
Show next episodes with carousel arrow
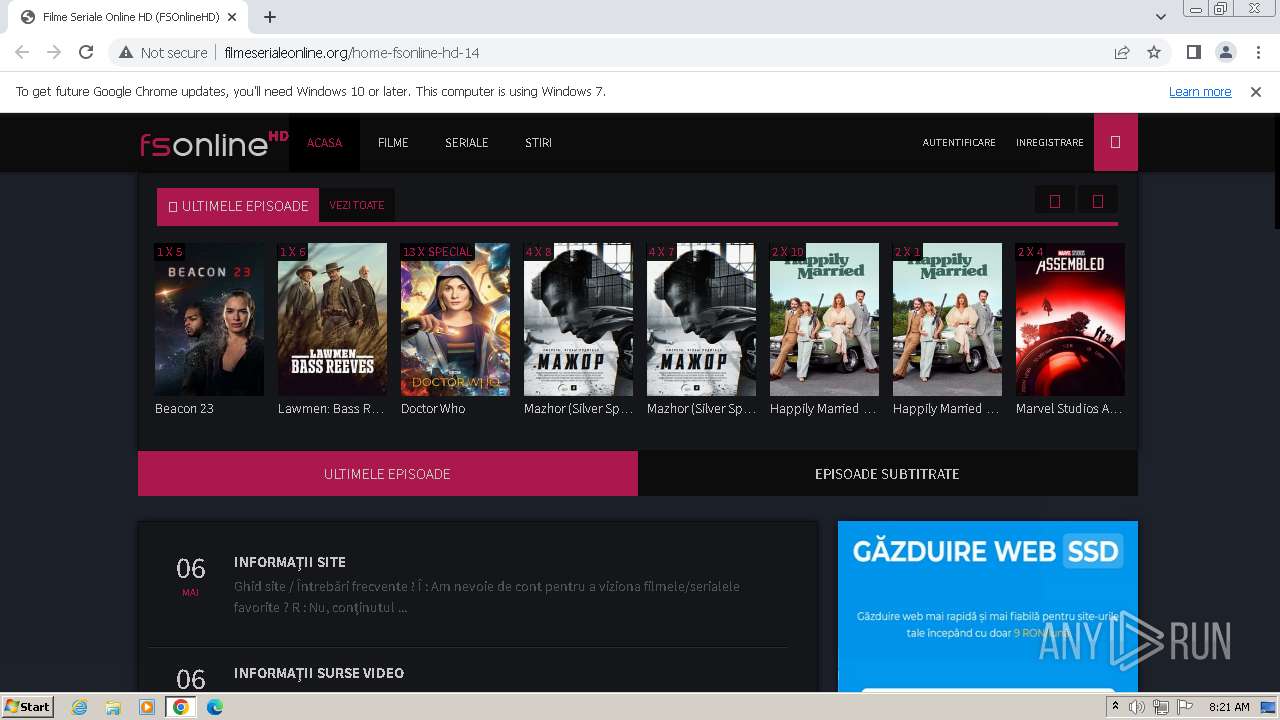[1097, 201]
